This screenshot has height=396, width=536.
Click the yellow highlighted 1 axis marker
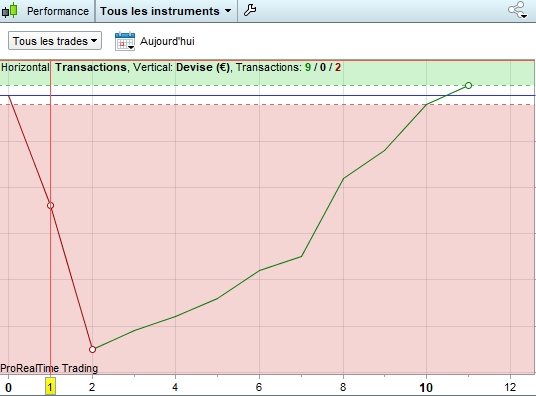click(x=50, y=387)
